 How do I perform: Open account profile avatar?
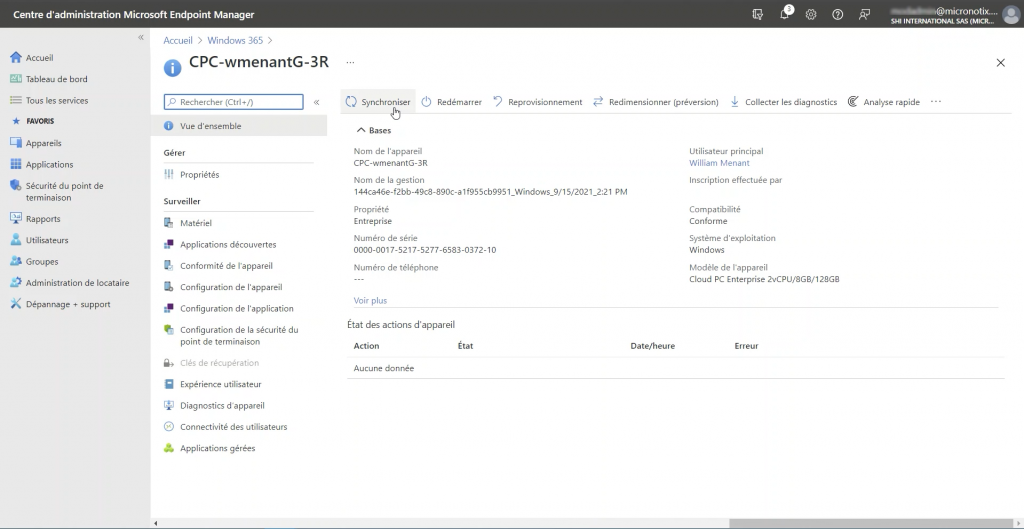1012,15
